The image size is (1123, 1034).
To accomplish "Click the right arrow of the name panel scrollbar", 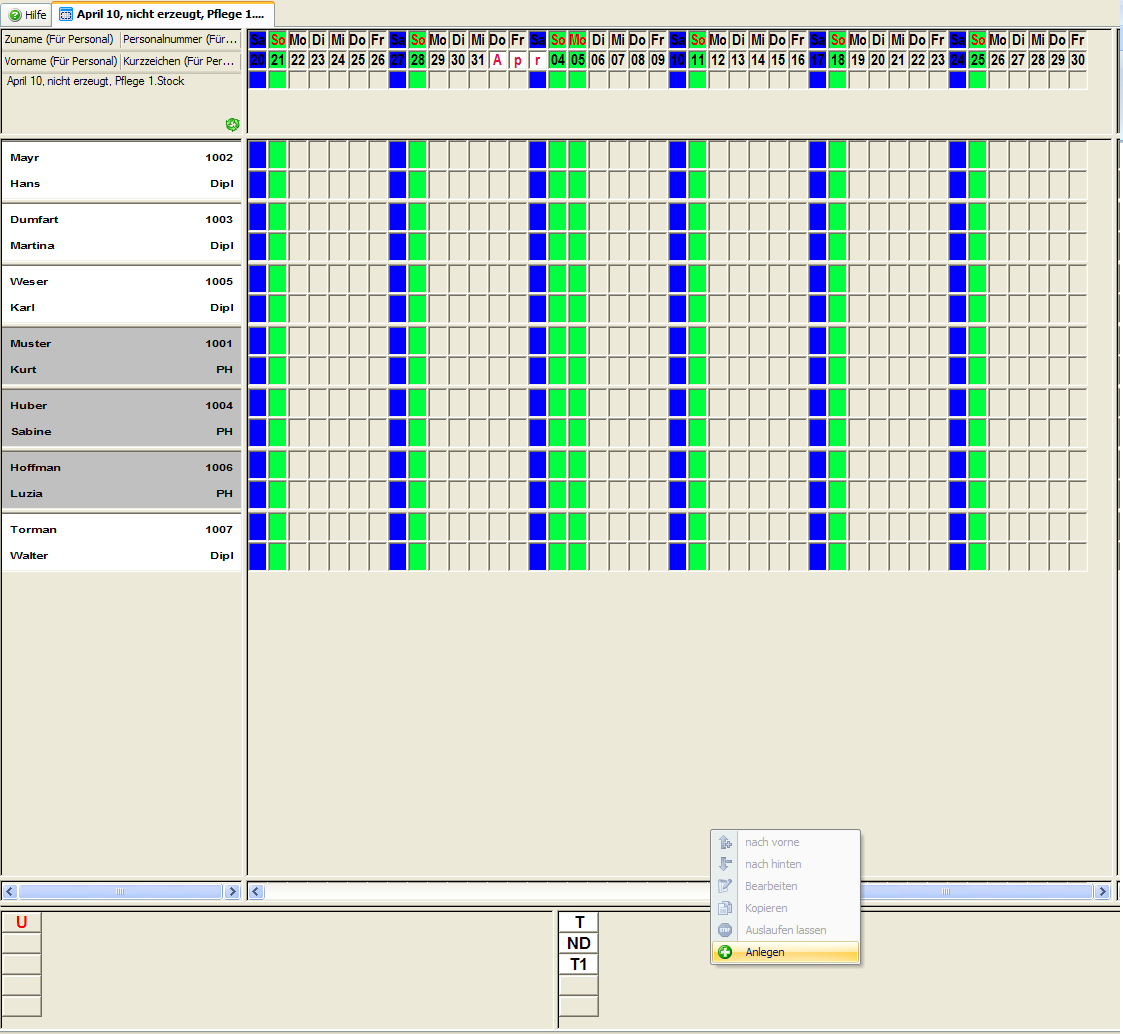I will 233,891.
